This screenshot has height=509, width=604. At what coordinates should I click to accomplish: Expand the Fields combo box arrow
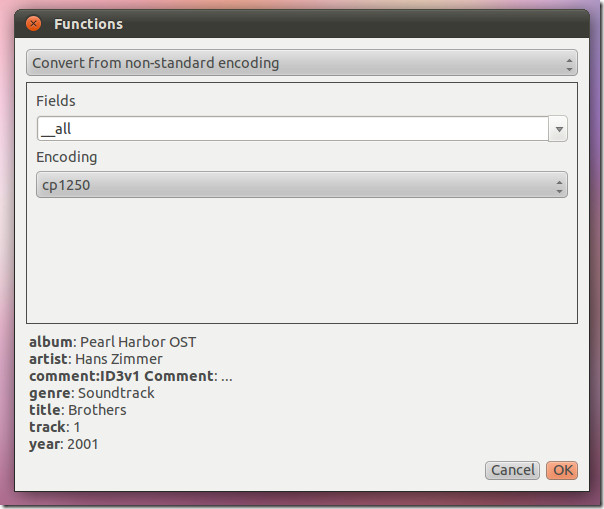click(559, 129)
